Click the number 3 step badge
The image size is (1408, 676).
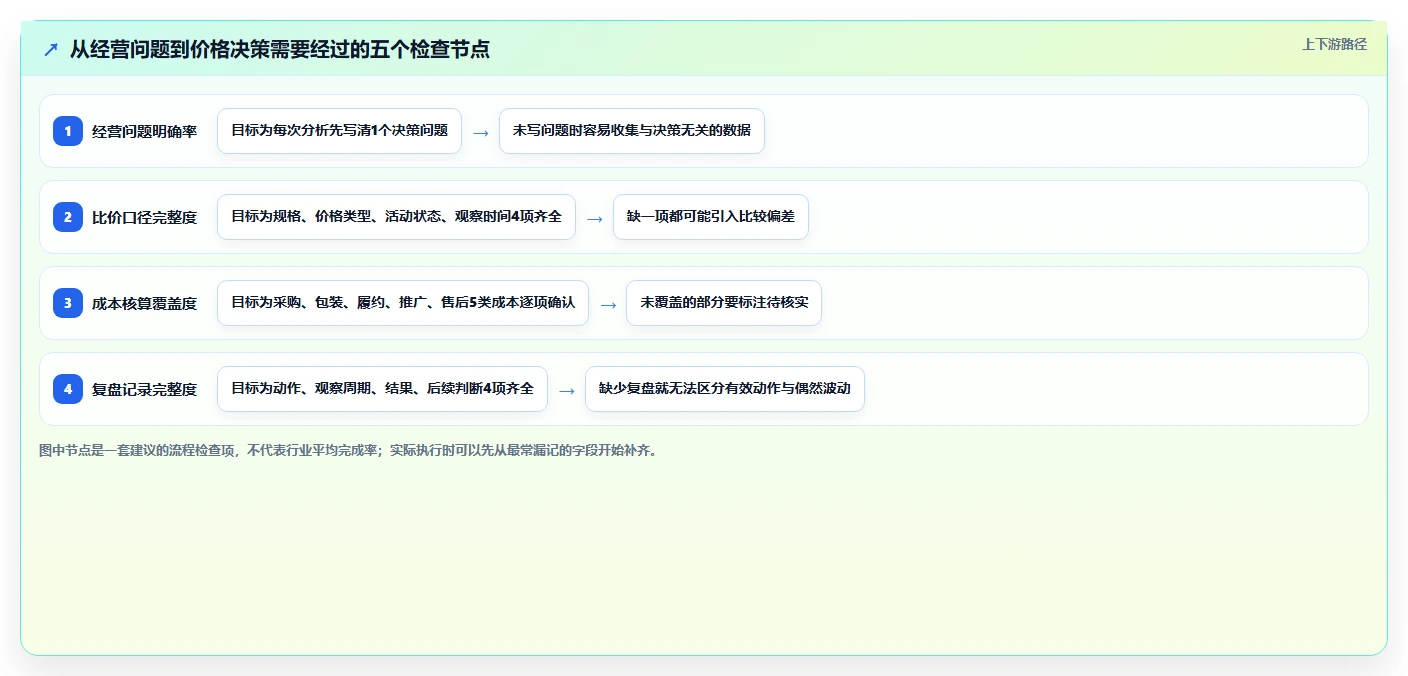pyautogui.click(x=68, y=303)
